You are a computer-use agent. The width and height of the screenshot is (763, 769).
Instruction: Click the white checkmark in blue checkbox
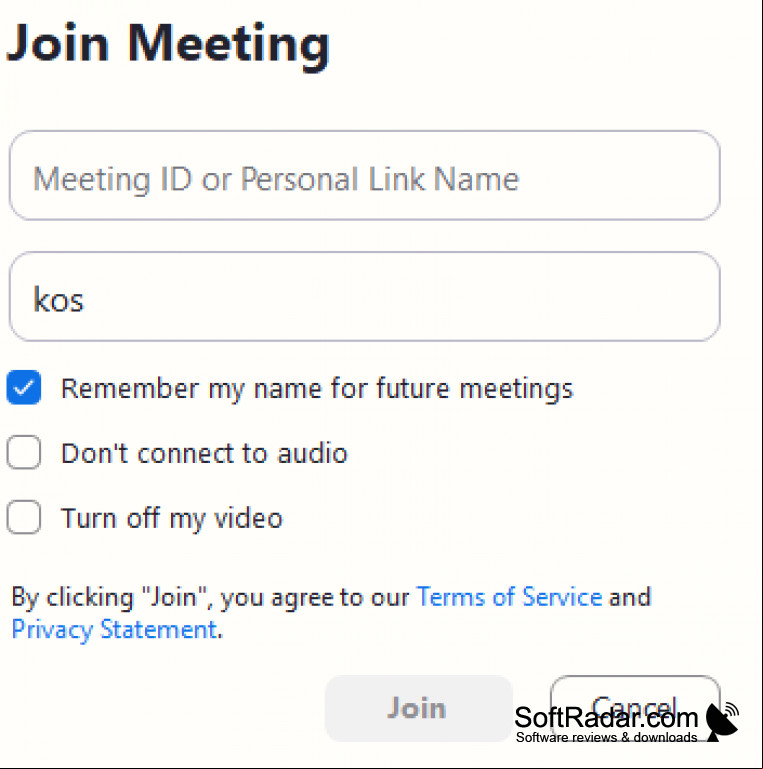point(24,388)
